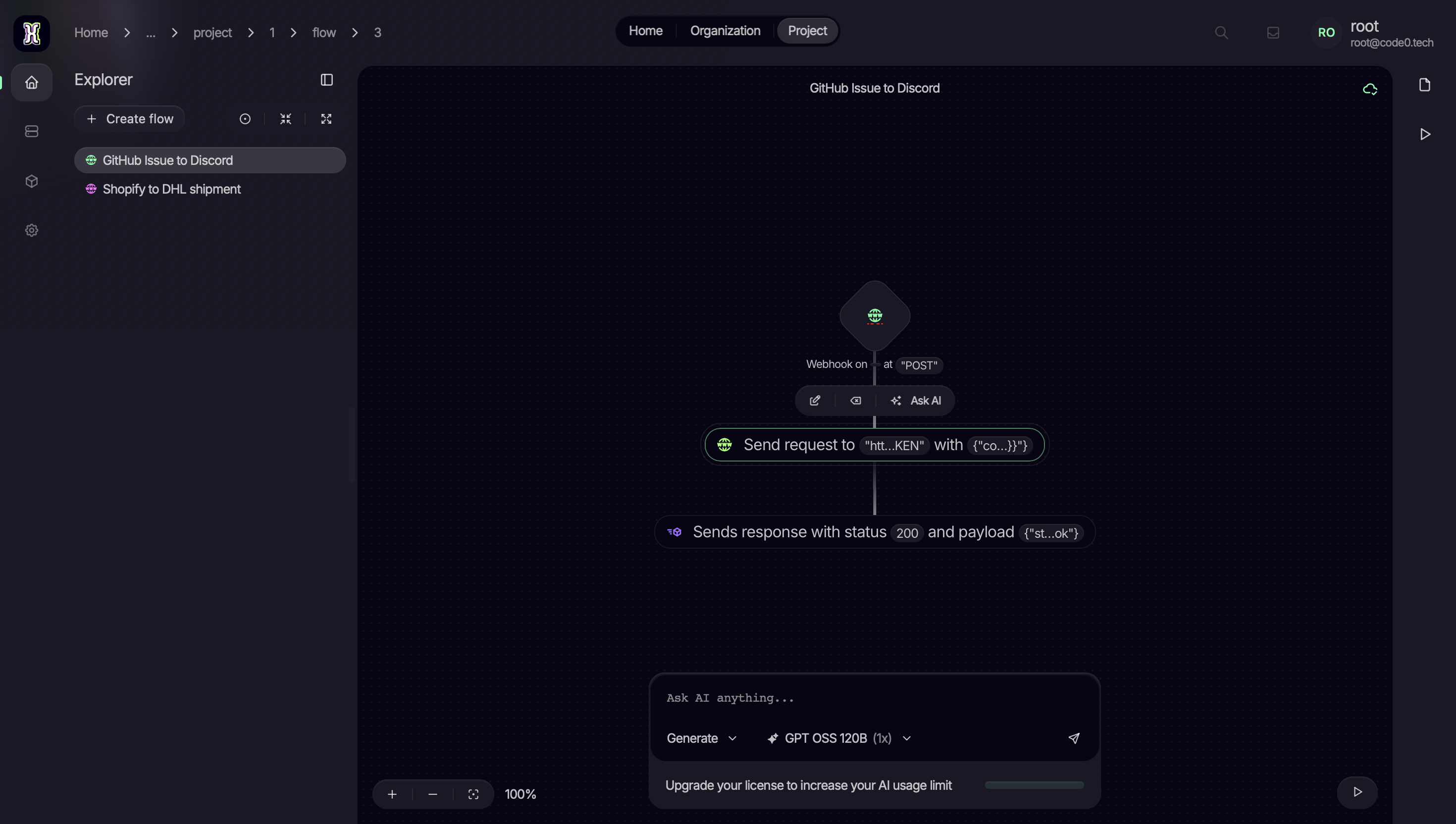Viewport: 1456px width, 824px height.
Task: Click the cloud sync status icon
Action: [1370, 89]
